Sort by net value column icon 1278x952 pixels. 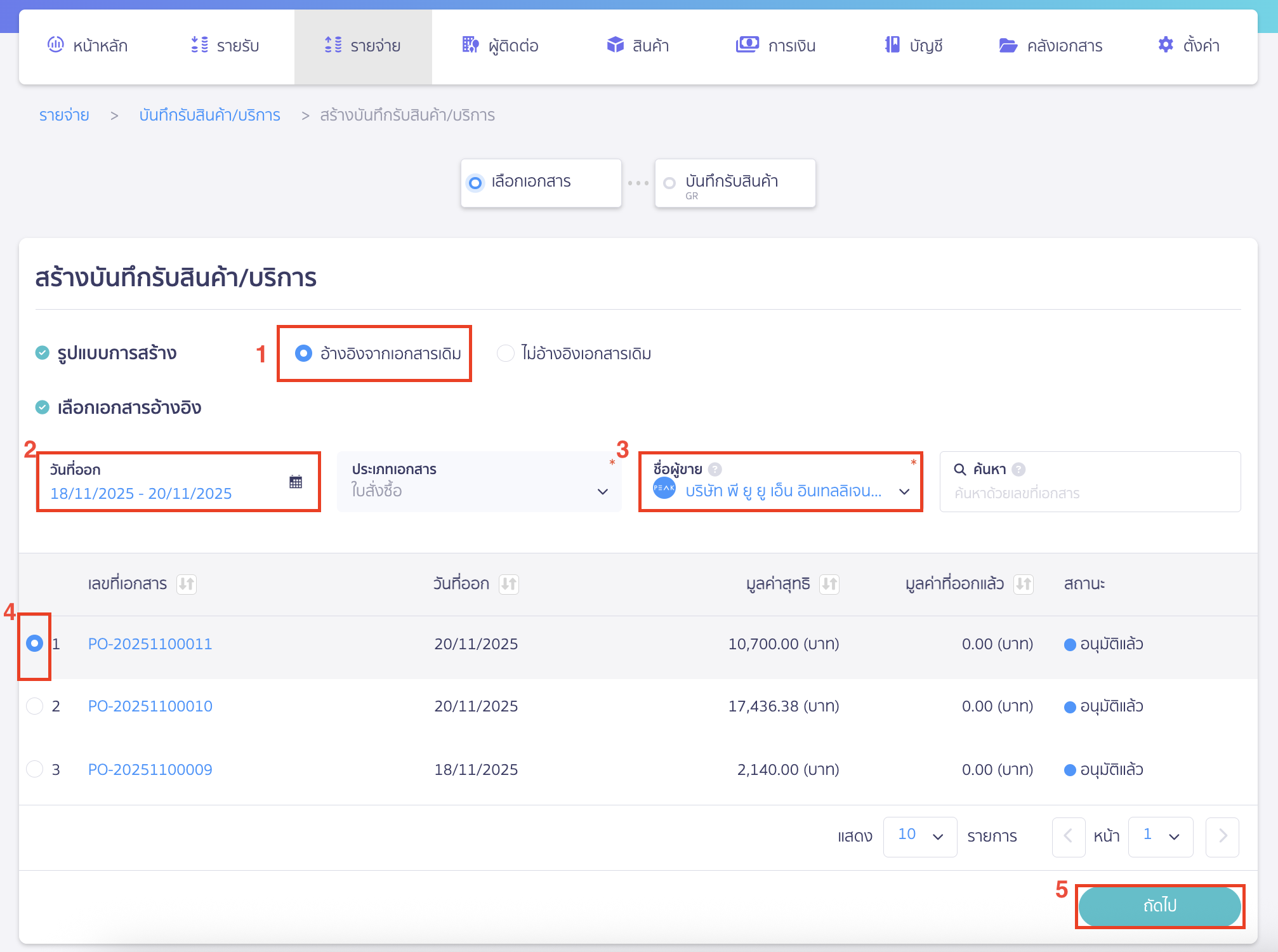coord(829,584)
